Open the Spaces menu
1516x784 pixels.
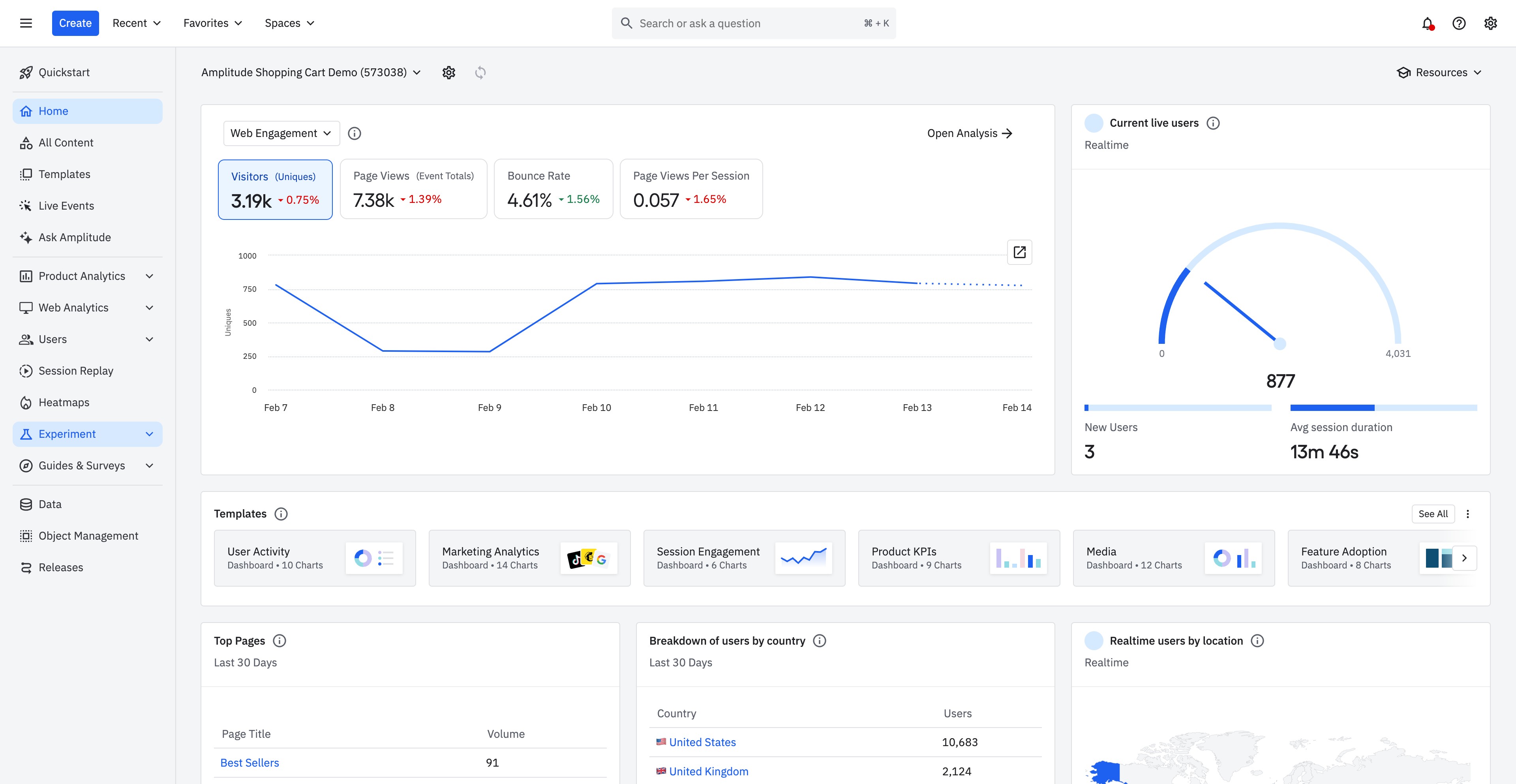pos(289,24)
